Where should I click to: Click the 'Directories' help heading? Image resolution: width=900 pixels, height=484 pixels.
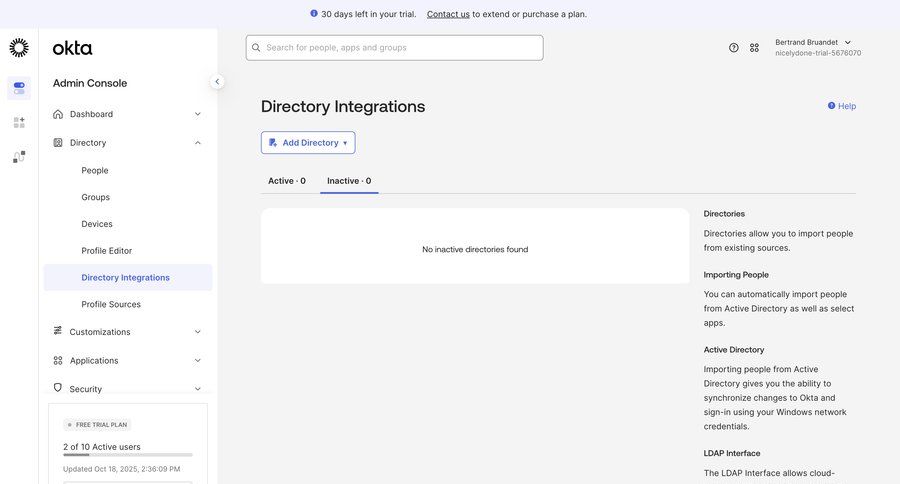coord(724,214)
